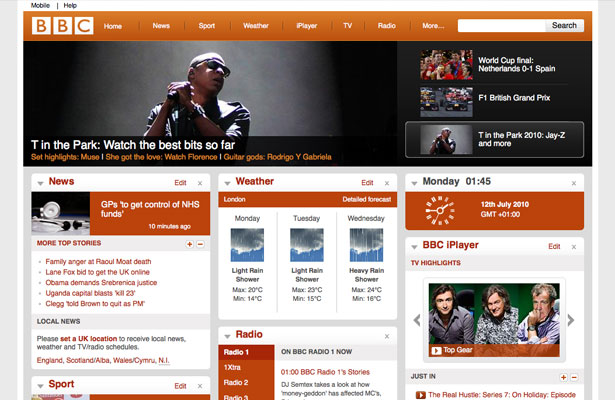Open the More... navigation menu
Viewport: 615px width, 400px height.
click(x=433, y=26)
